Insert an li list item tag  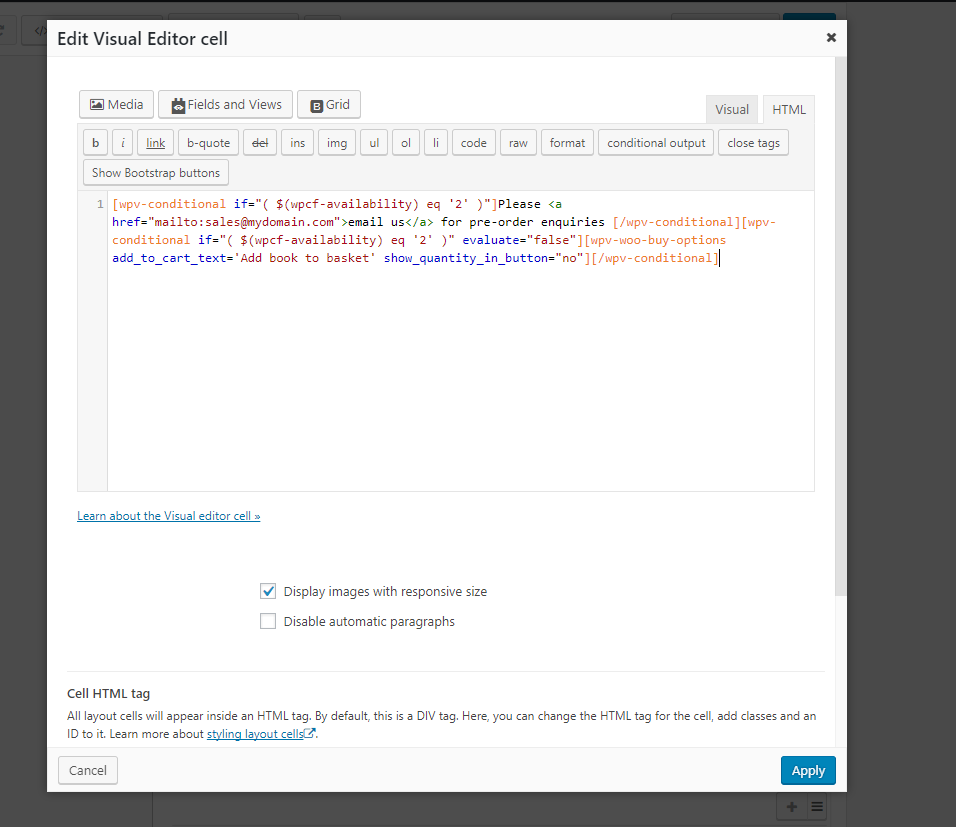tap(436, 143)
